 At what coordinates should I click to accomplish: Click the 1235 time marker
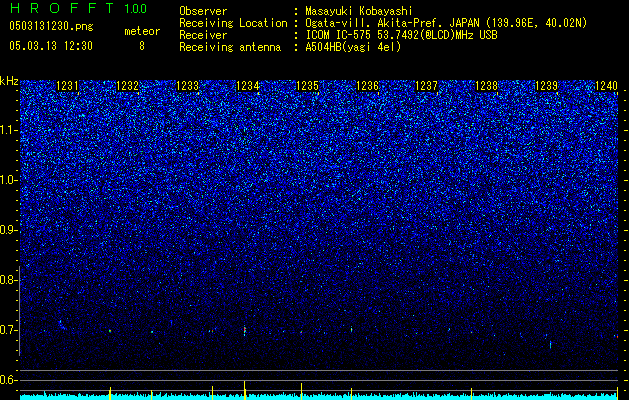click(307, 86)
